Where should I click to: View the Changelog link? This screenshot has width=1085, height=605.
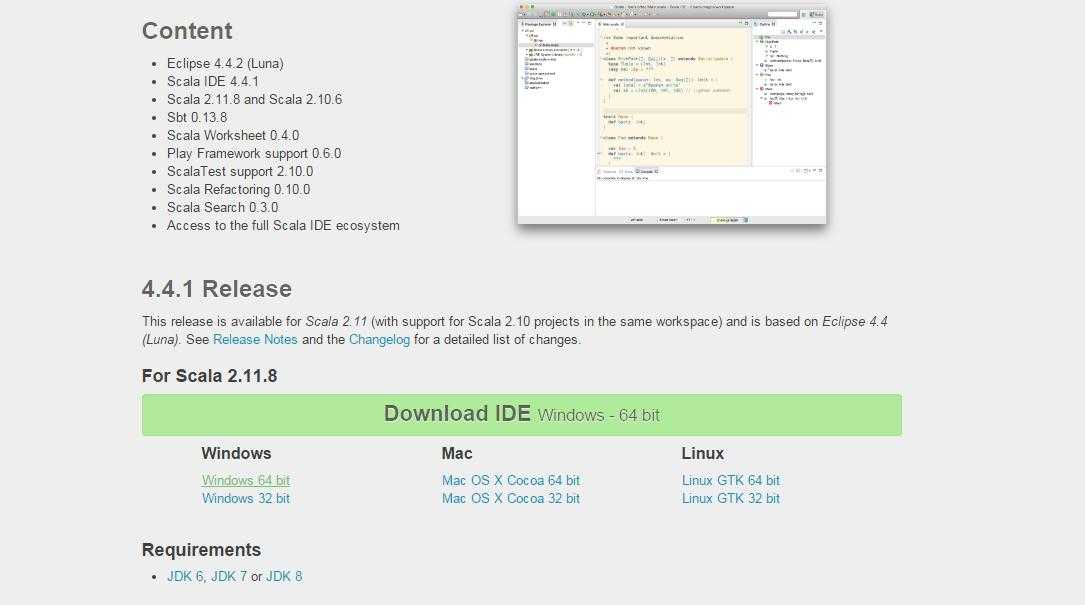click(x=379, y=340)
